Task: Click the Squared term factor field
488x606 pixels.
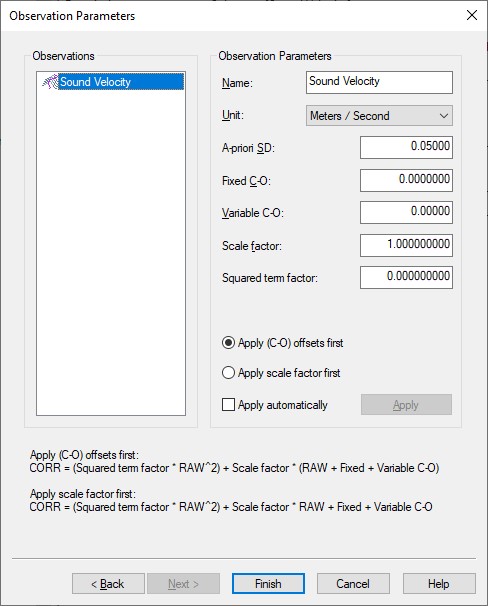Action: click(x=406, y=277)
